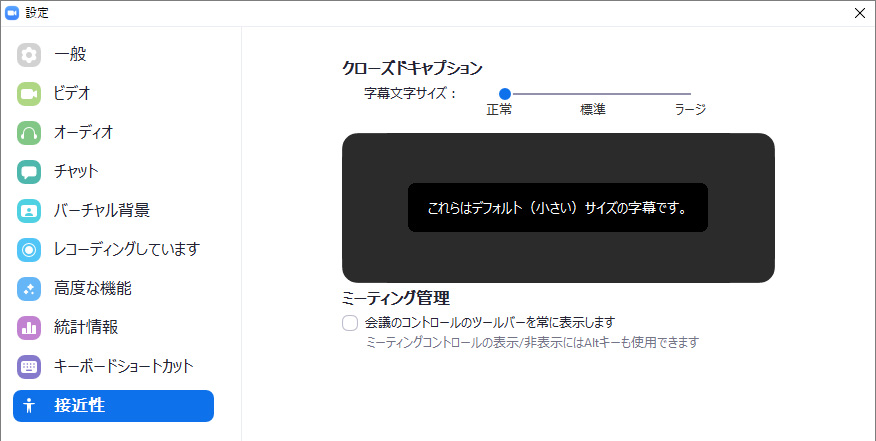Click the General settings gear icon
876x441 pixels.
click(29, 54)
